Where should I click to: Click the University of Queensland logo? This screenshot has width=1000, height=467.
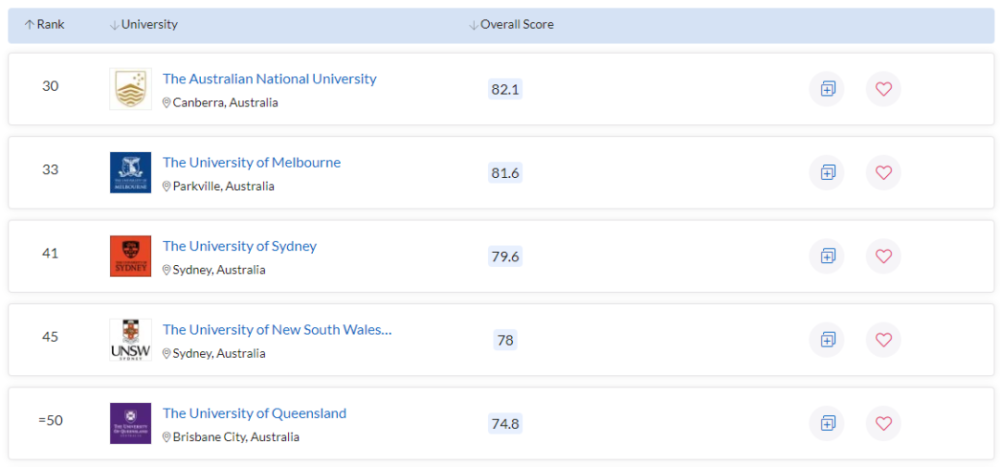click(131, 424)
